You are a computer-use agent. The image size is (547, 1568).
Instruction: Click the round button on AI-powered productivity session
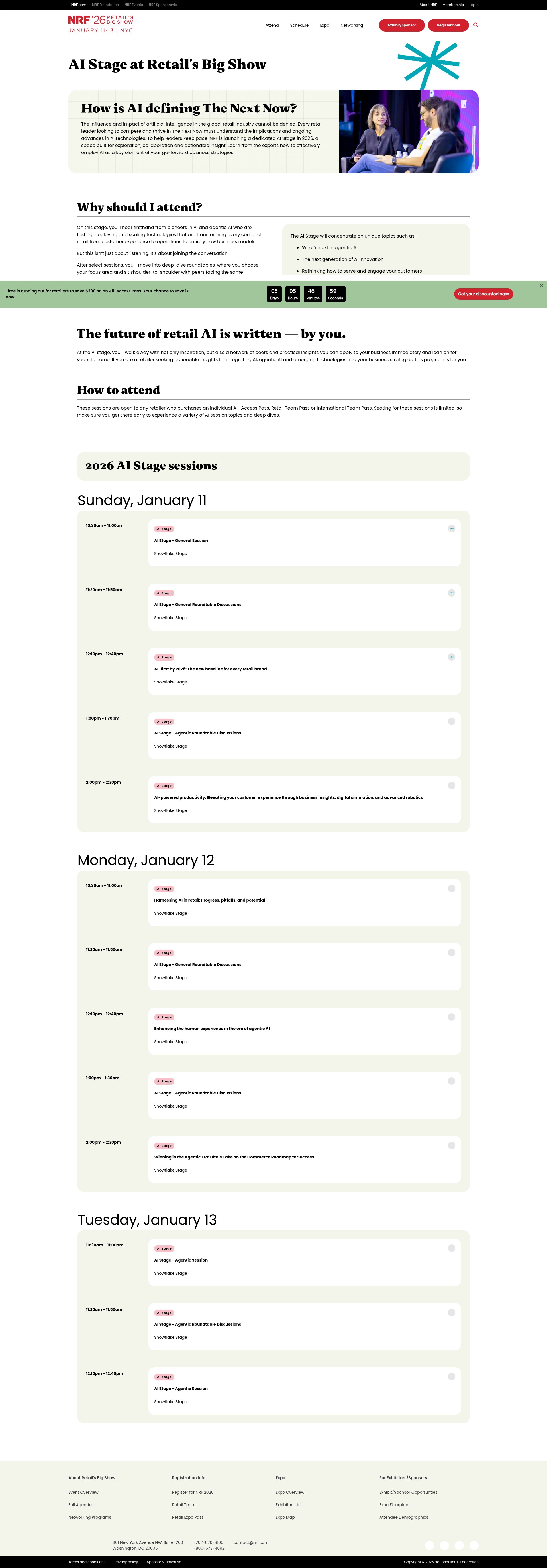tap(451, 785)
